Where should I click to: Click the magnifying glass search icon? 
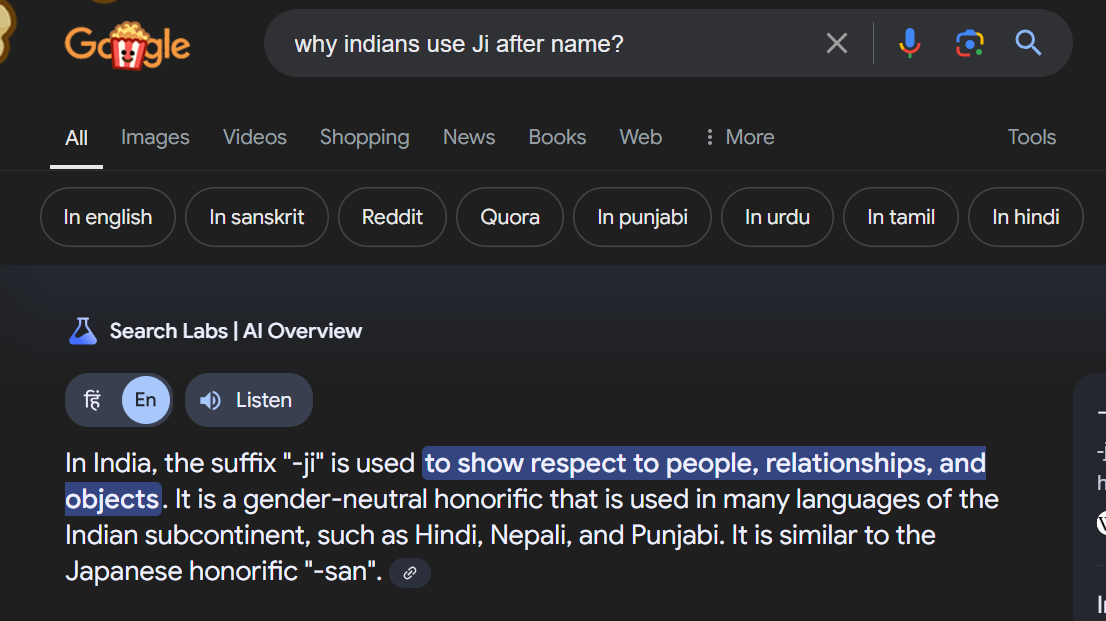click(x=1028, y=43)
